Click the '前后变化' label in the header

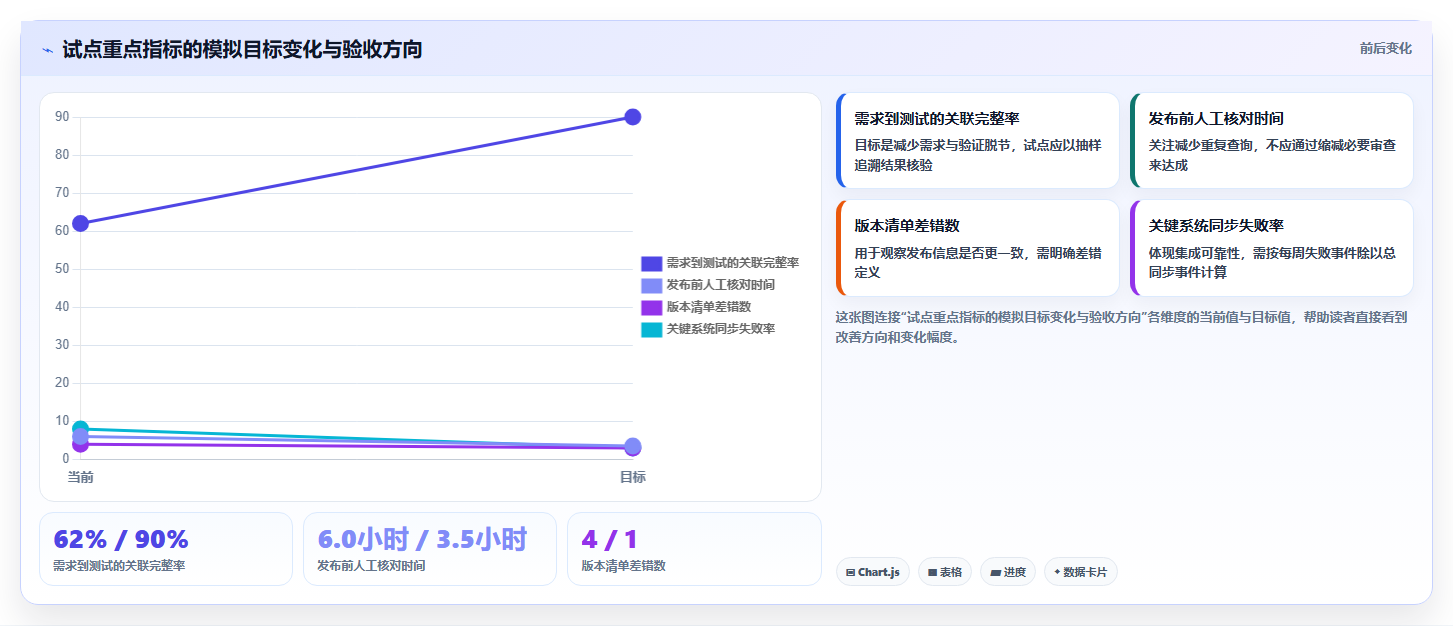point(1385,48)
